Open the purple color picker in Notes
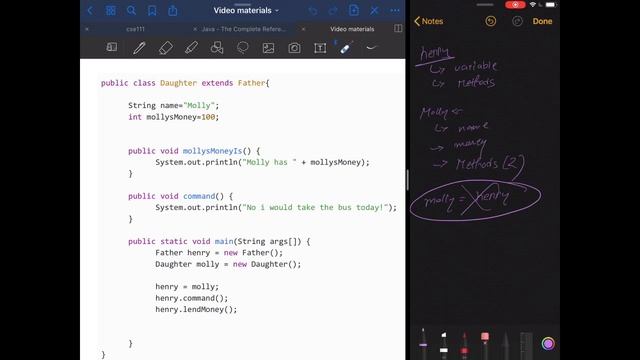This screenshot has height=360, width=640. (548, 344)
